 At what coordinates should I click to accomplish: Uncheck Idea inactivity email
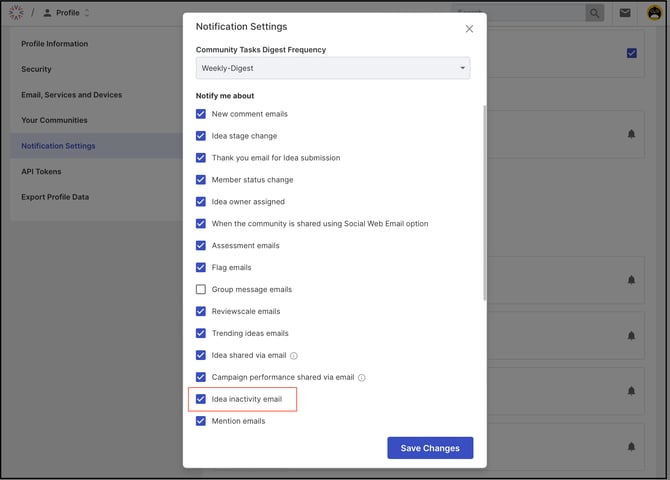click(201, 399)
